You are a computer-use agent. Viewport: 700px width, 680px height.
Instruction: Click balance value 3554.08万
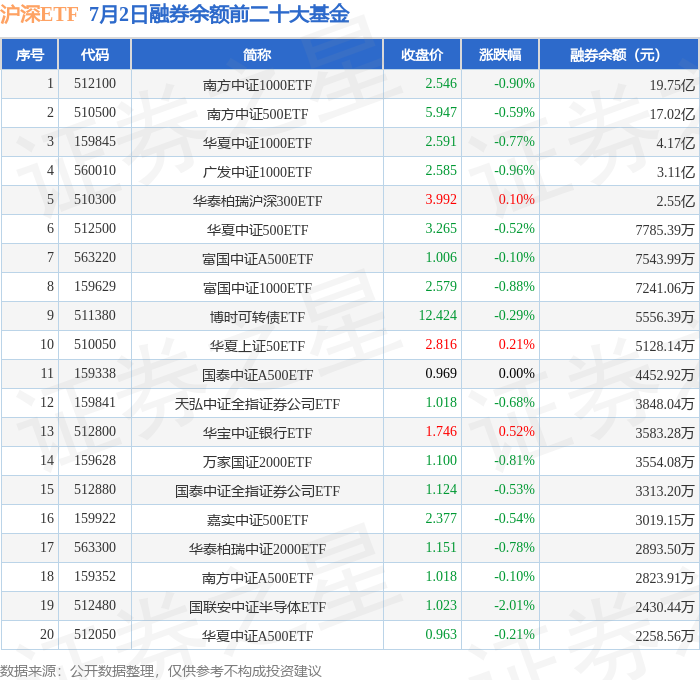tap(665, 462)
